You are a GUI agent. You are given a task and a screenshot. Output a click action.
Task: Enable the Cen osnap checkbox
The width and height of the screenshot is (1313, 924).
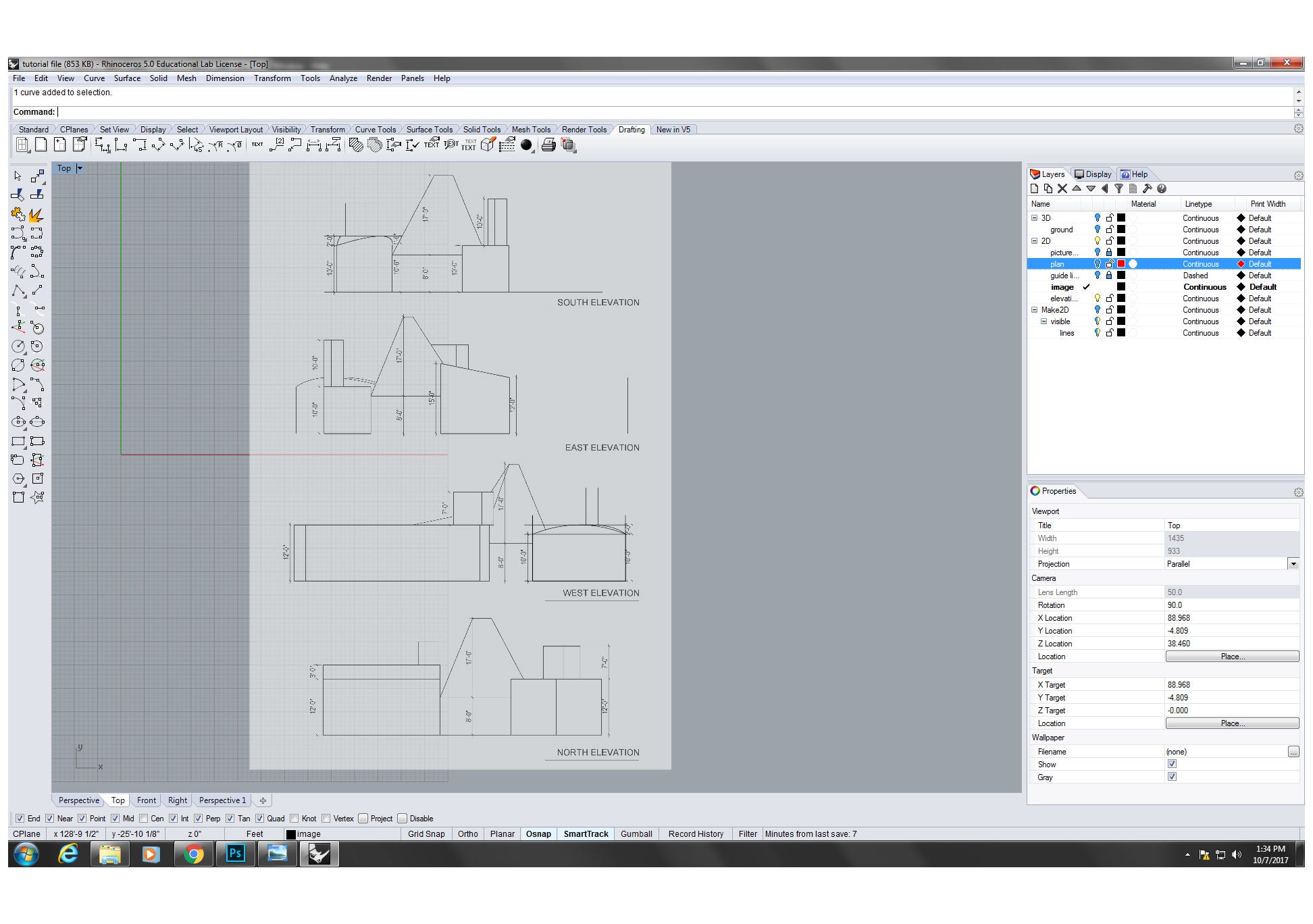click(x=143, y=819)
